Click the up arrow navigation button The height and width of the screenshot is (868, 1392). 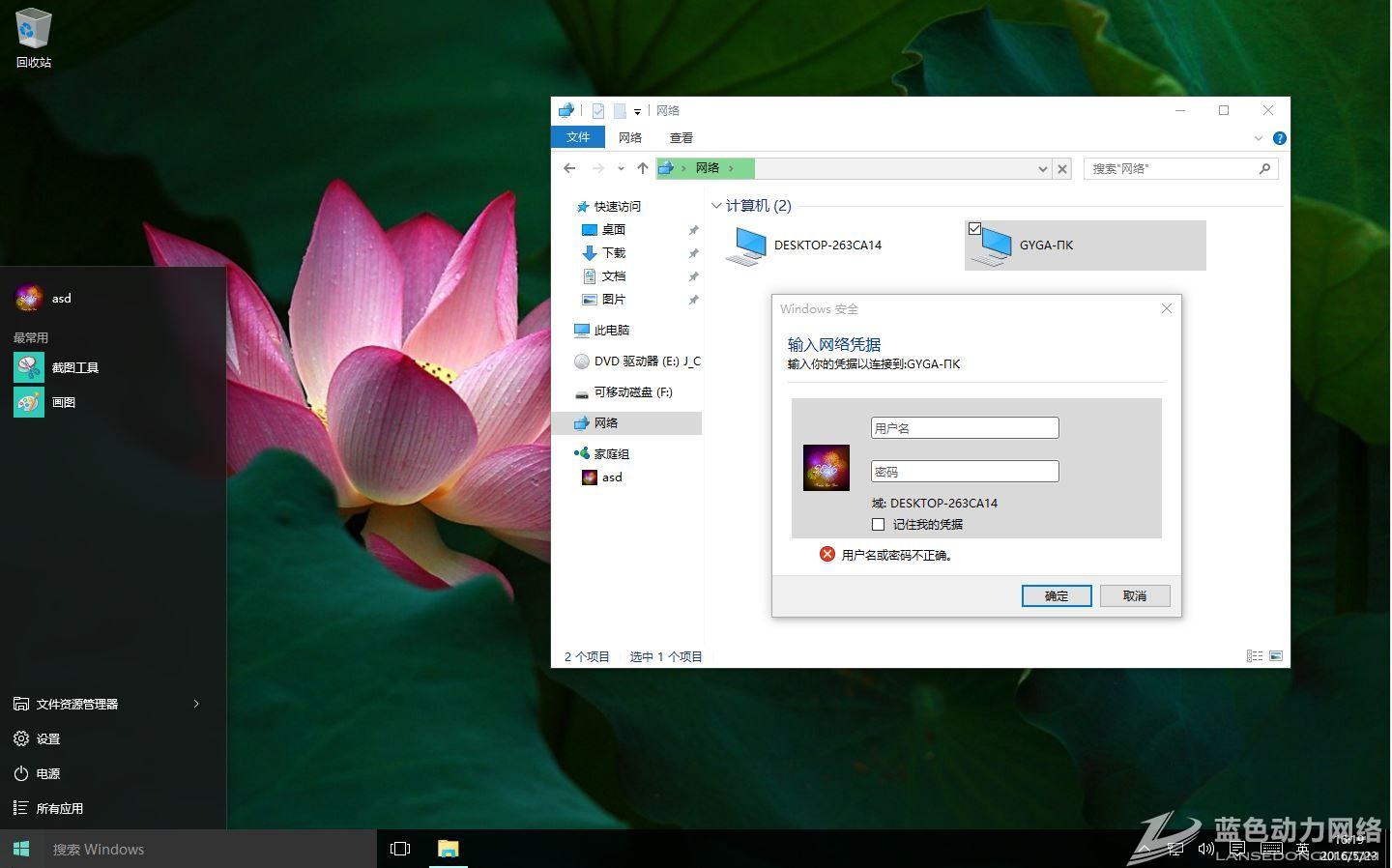[642, 168]
